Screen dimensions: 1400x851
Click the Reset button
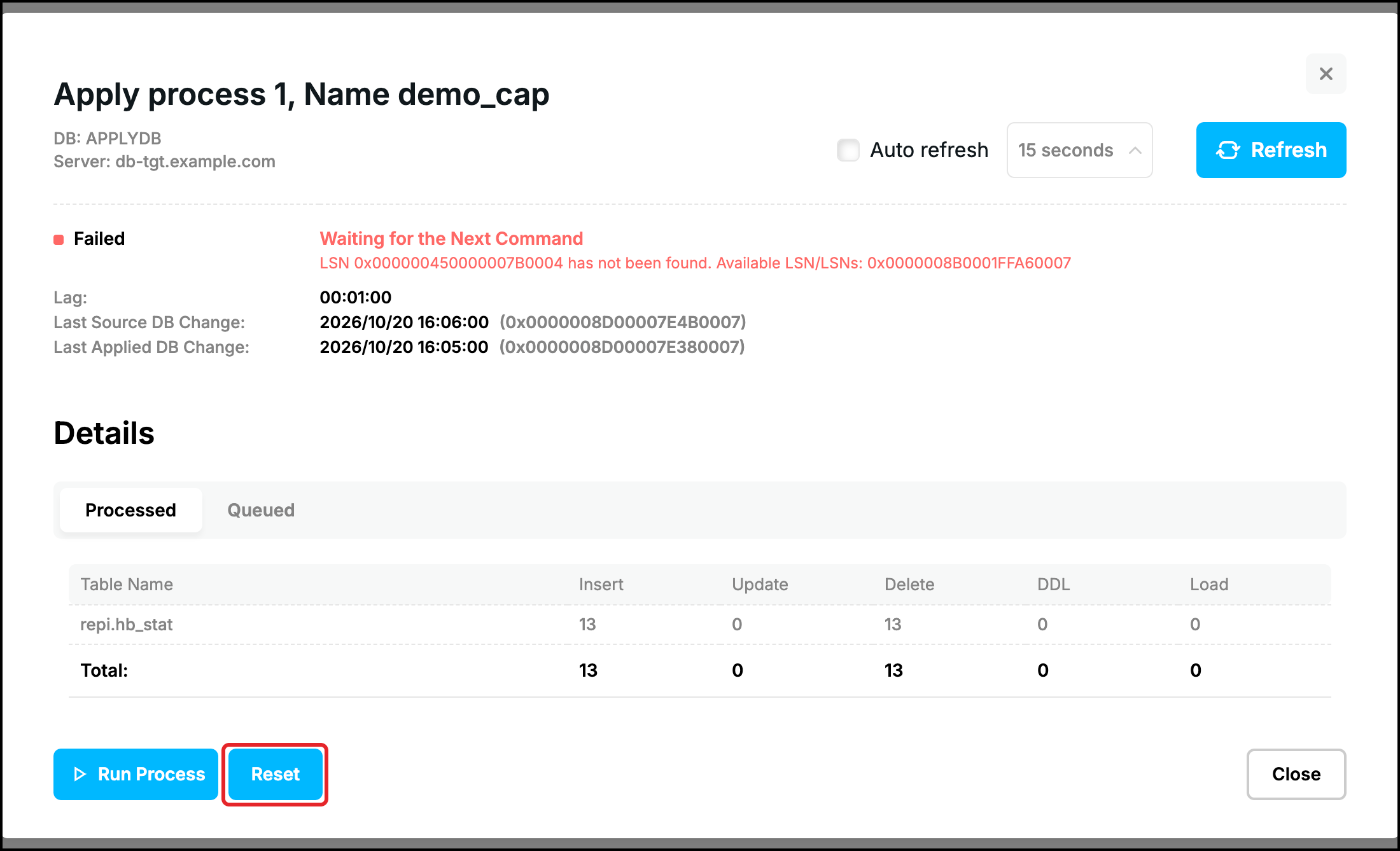click(275, 774)
